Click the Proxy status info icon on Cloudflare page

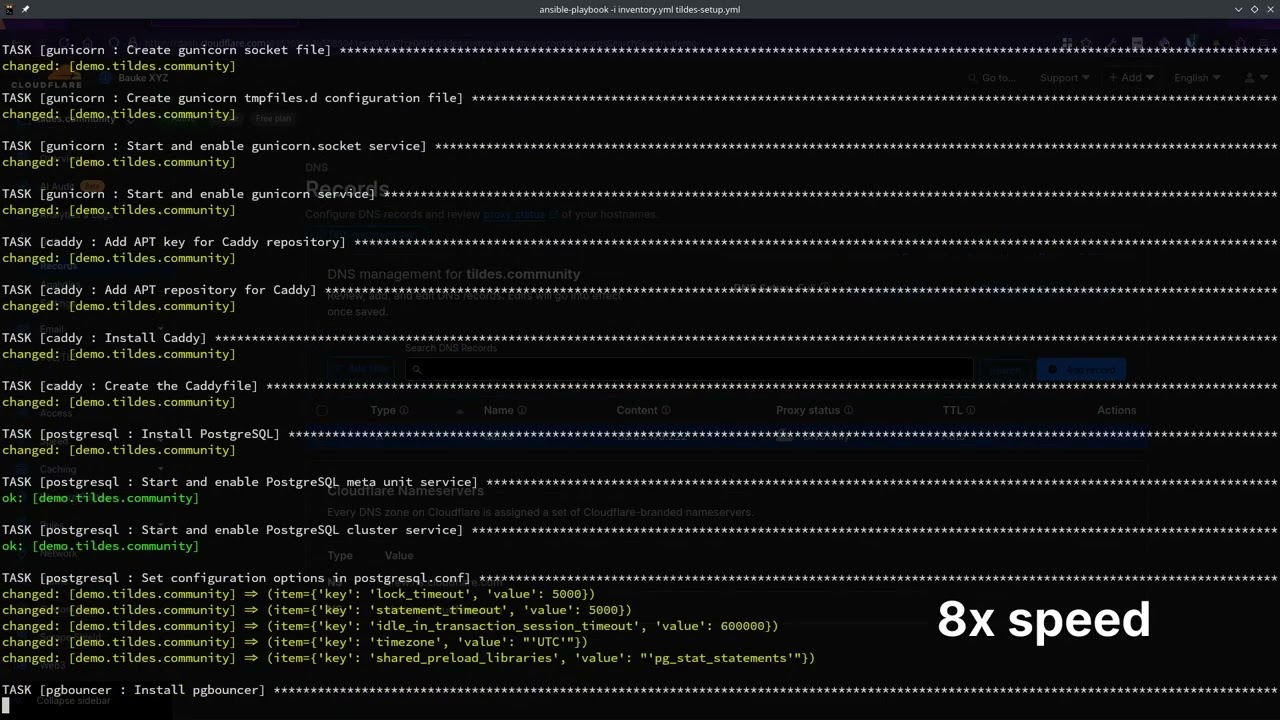[x=849, y=410]
